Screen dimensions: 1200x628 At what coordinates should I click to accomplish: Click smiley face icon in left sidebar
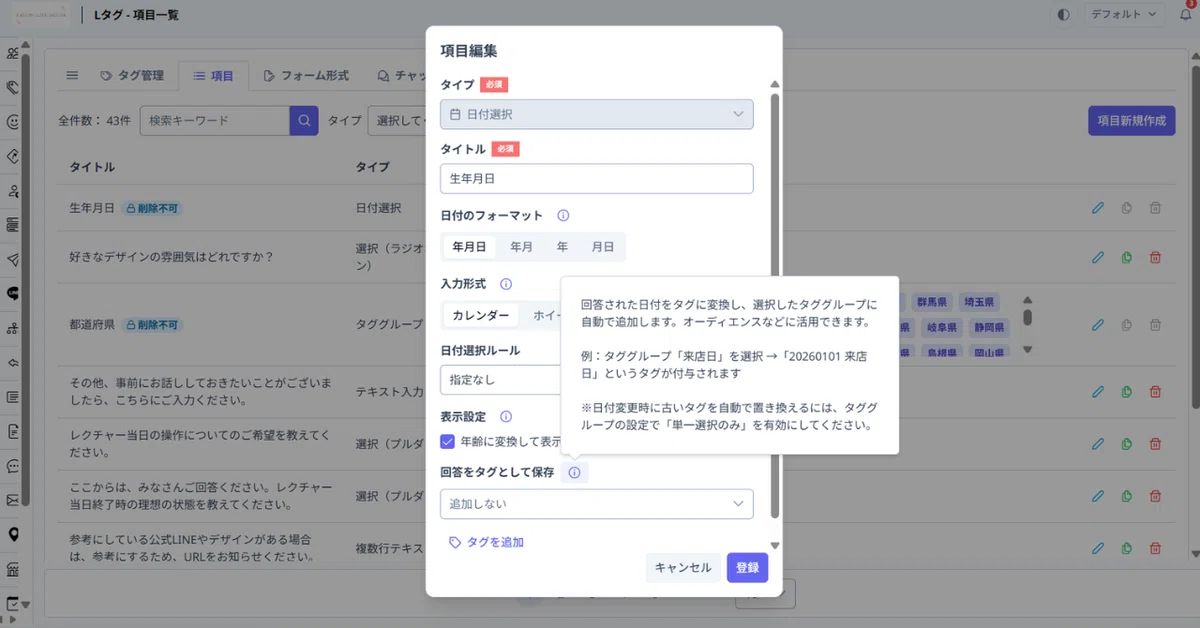tap(13, 122)
